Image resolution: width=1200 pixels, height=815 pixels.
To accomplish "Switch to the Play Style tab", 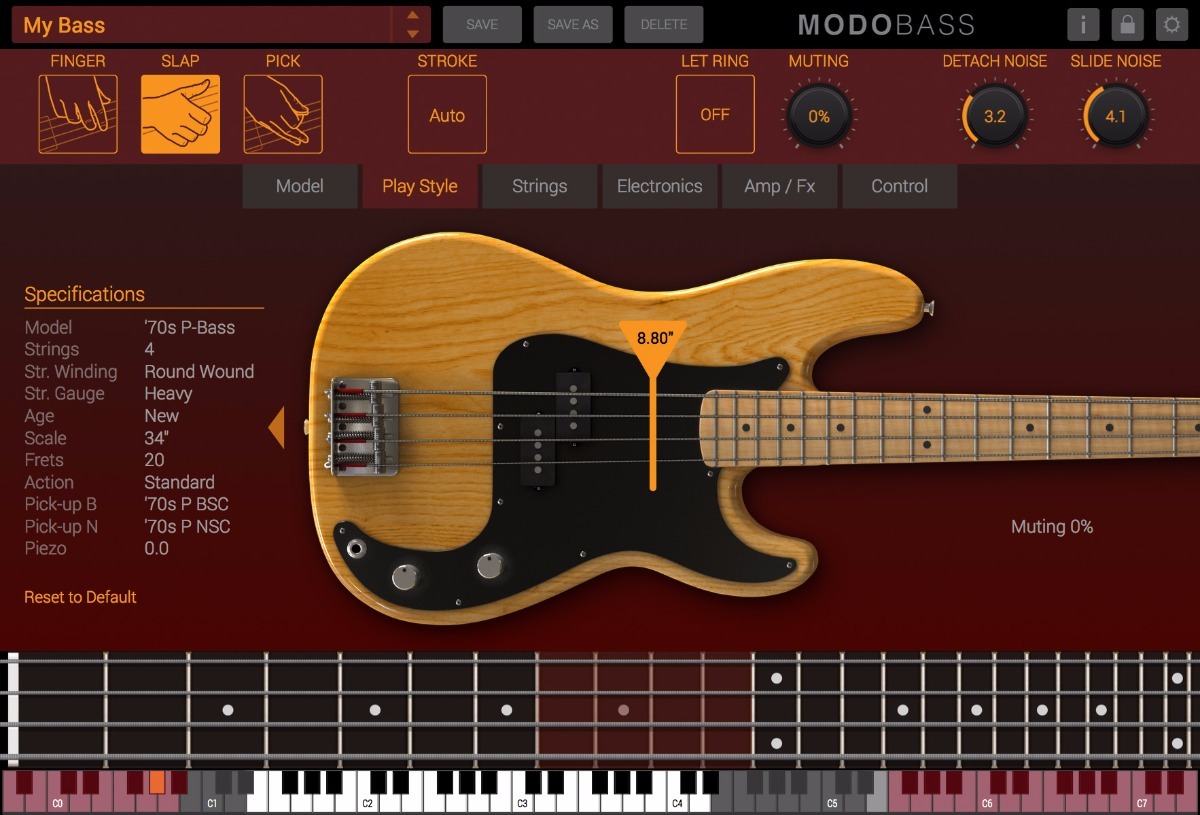I will pyautogui.click(x=420, y=186).
